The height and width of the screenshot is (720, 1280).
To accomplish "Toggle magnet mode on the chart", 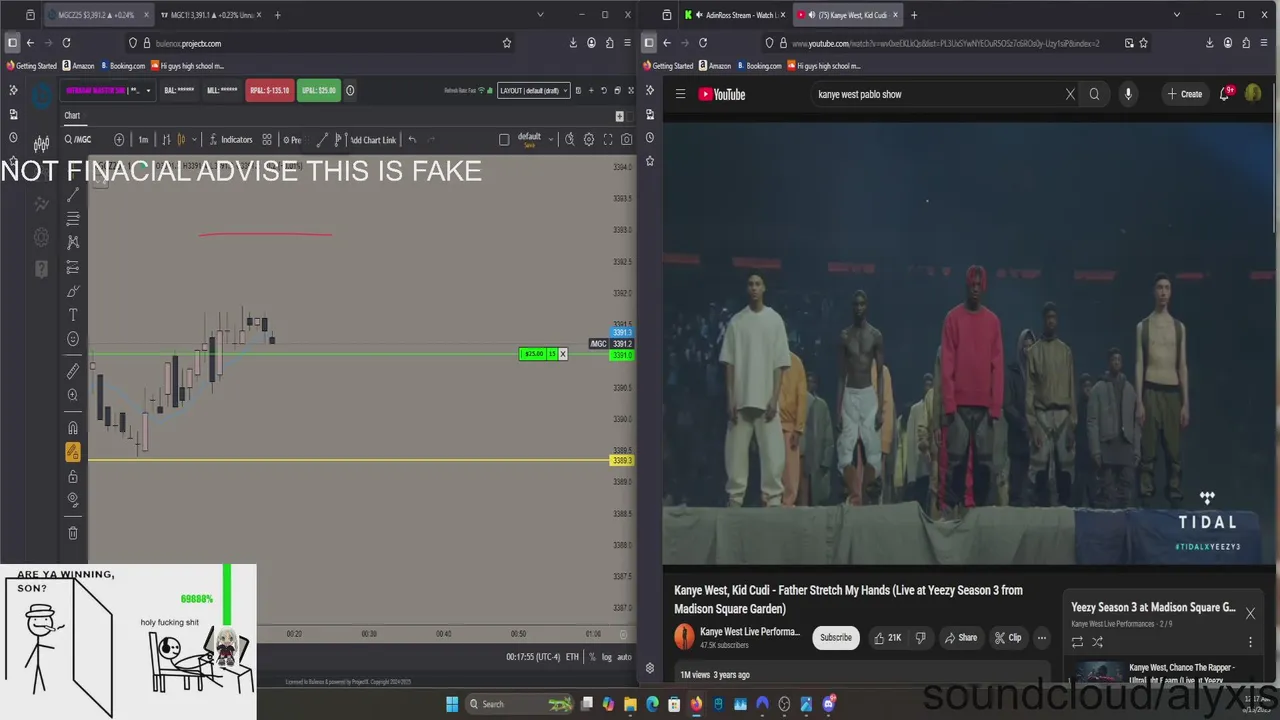I will 73,428.
